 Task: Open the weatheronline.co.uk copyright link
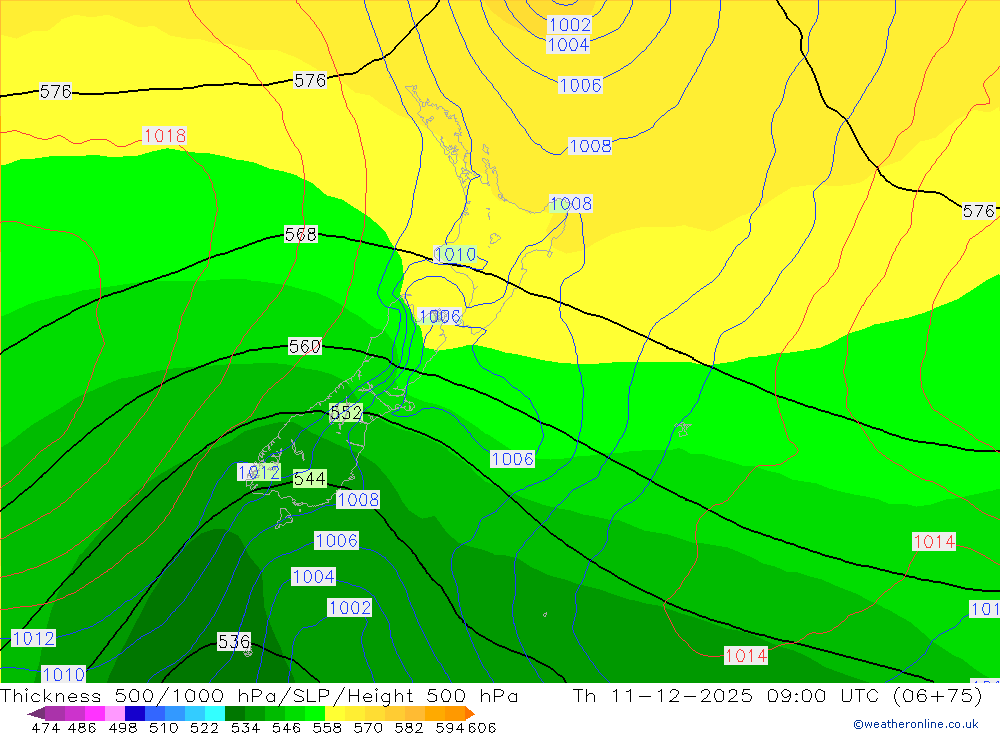[916, 724]
